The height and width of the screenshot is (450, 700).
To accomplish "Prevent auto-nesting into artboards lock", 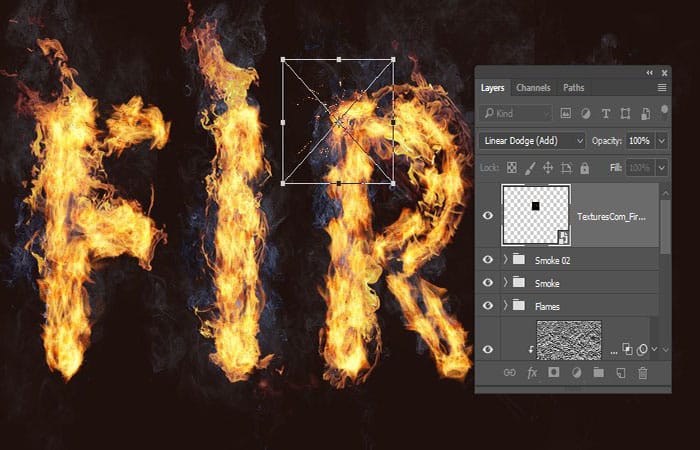I will click(566, 168).
